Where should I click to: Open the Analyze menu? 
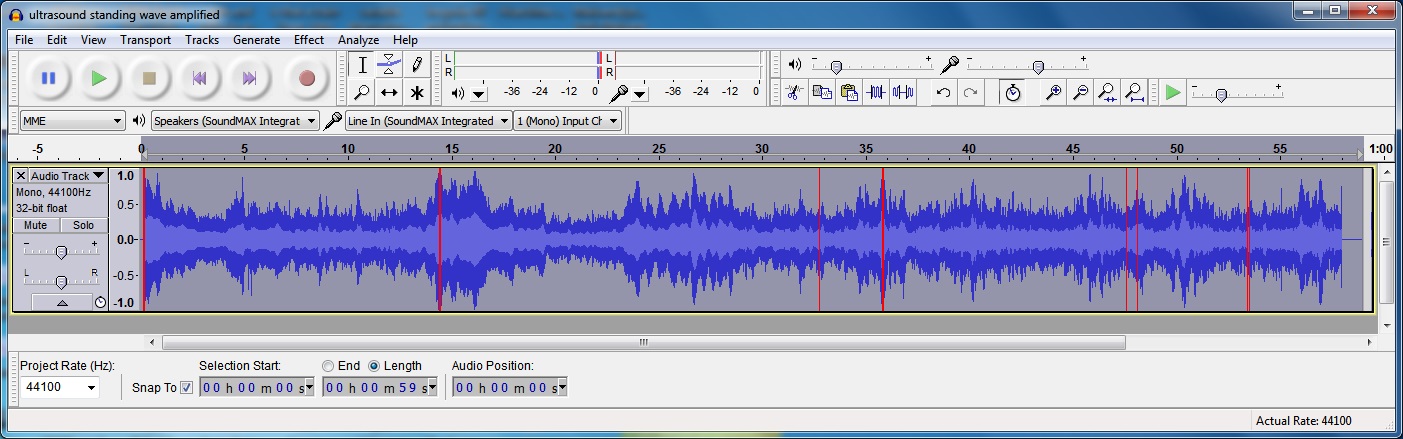click(x=357, y=40)
